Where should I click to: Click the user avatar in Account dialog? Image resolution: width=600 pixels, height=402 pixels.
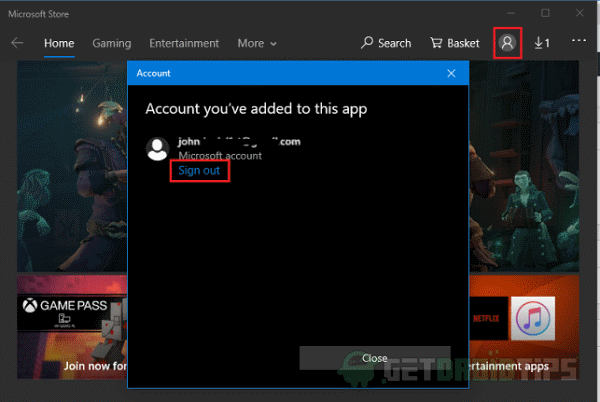tap(157, 149)
